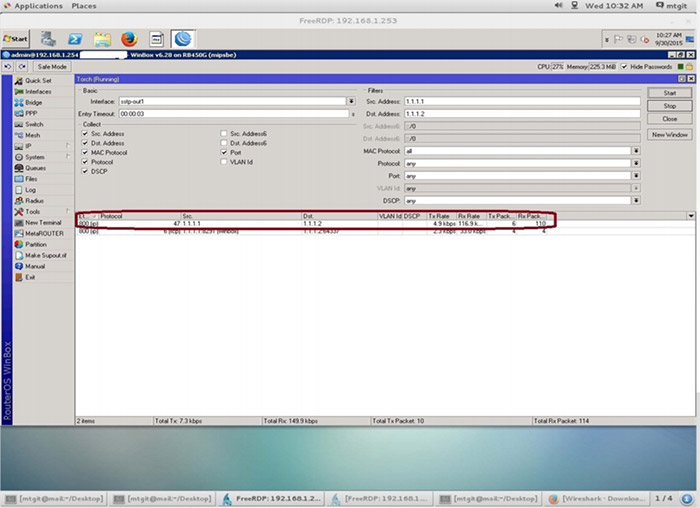The width and height of the screenshot is (700, 508).
Task: Click the volume icon in top panel
Action: tap(558, 5)
